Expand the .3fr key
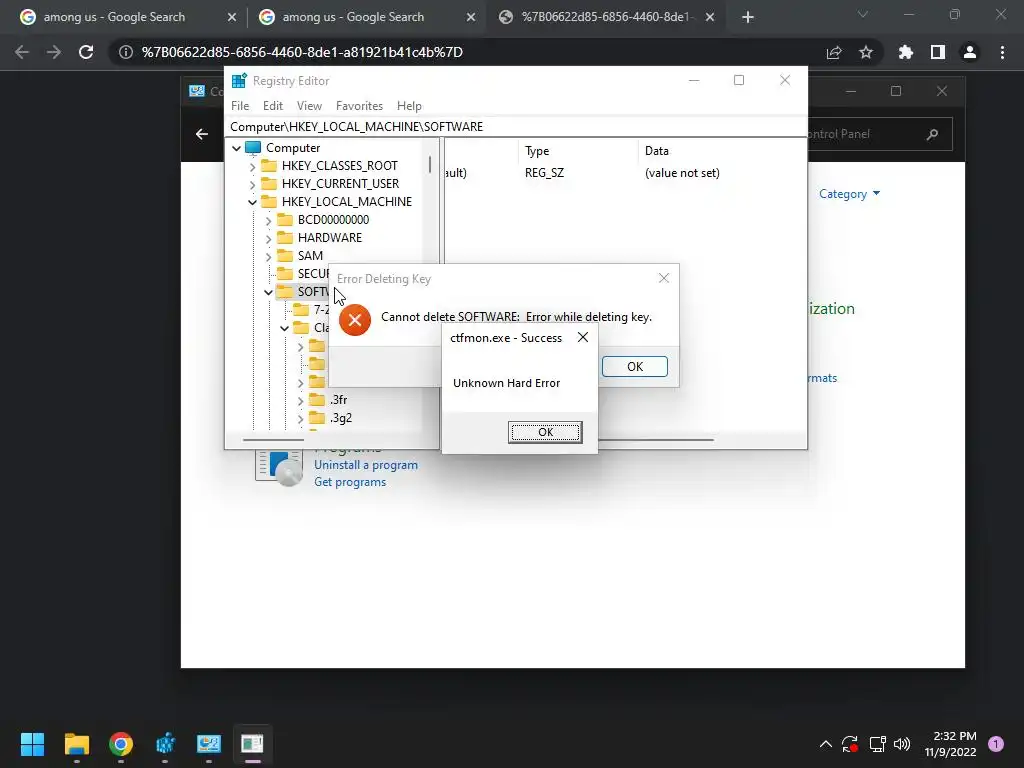The height and width of the screenshot is (768, 1024). [300, 400]
